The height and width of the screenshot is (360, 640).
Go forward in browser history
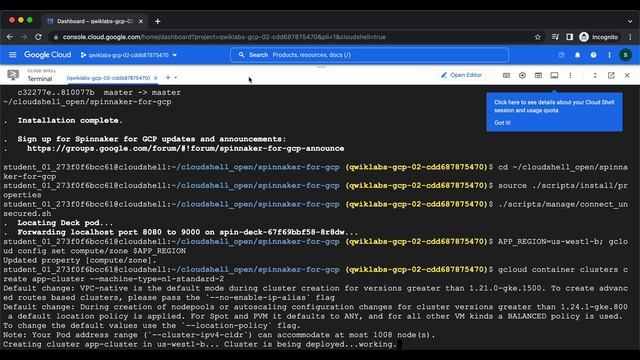(24, 37)
